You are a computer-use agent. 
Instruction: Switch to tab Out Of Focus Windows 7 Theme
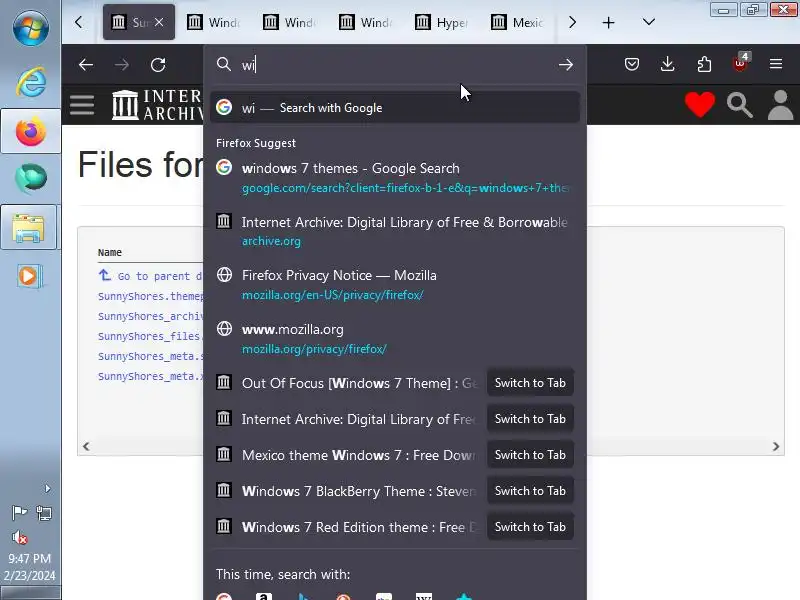pos(530,383)
